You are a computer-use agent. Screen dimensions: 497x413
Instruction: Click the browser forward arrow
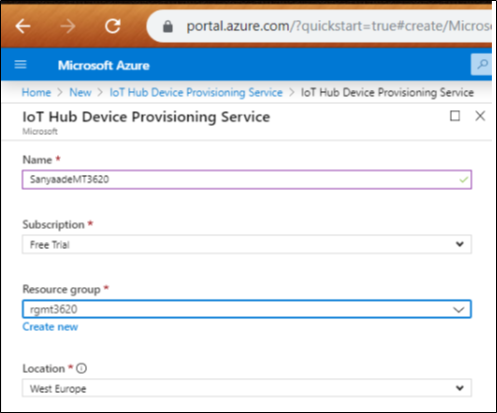(68, 26)
